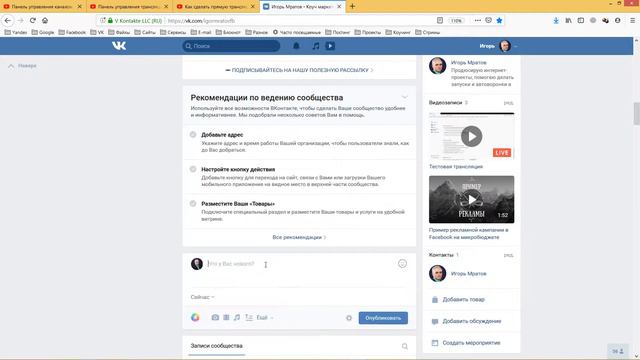Open the VK music player icon
The width and height of the screenshot is (640, 360).
point(316,46)
